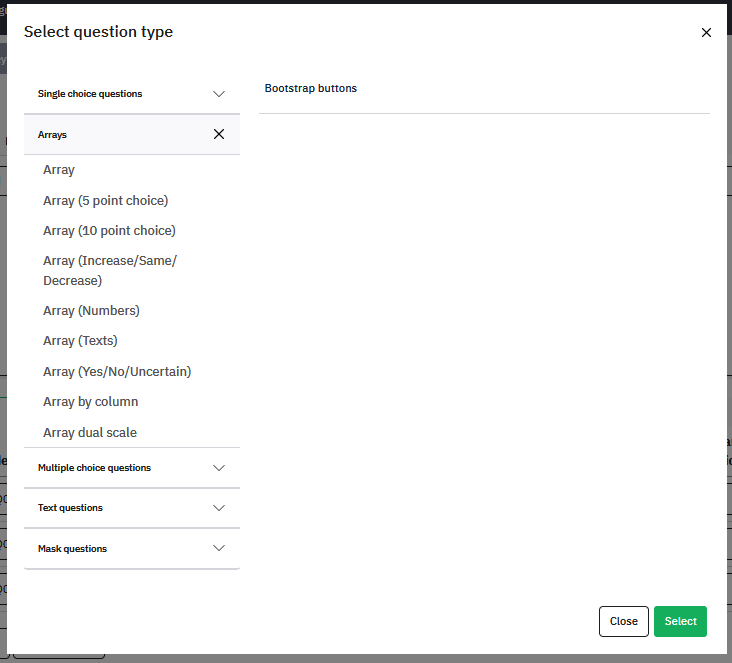
Task: Click the Close button
Action: point(624,621)
